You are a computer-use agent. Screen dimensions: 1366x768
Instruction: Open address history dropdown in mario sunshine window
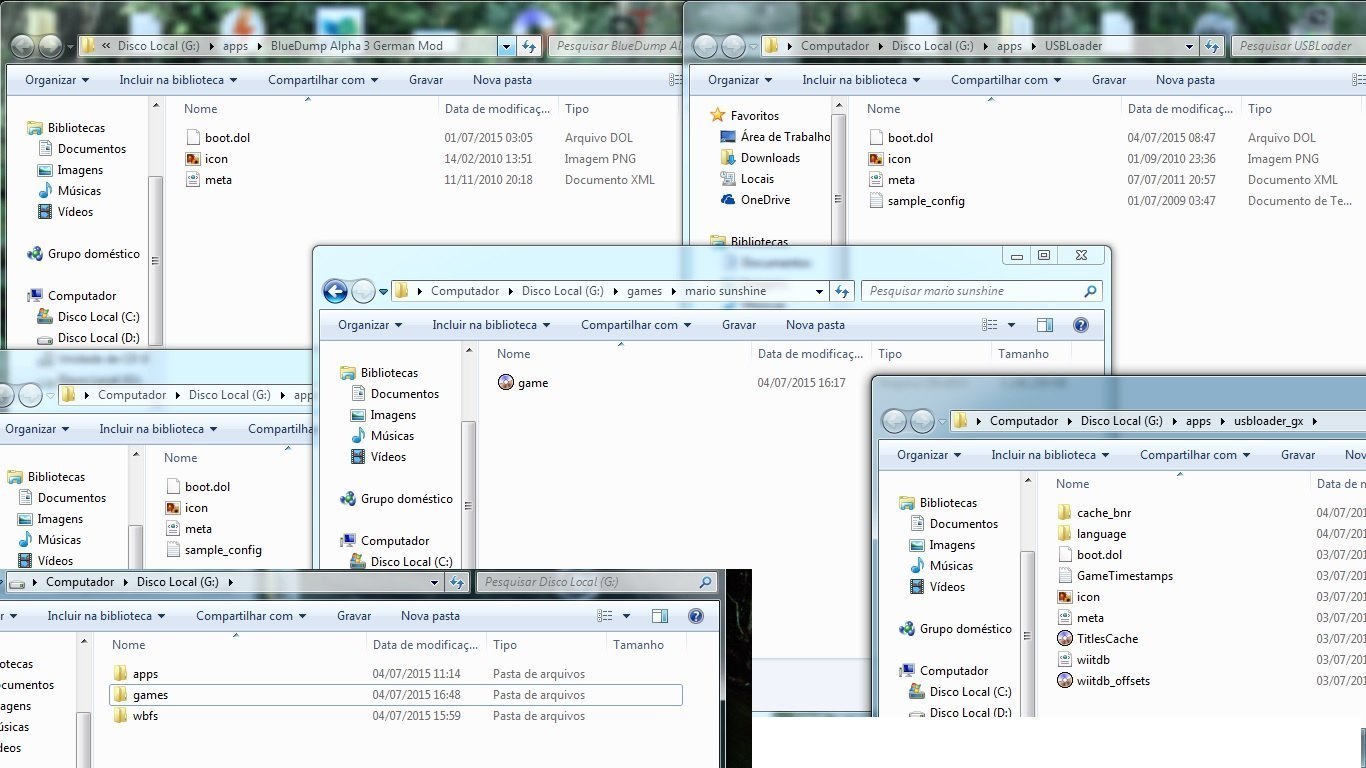820,291
